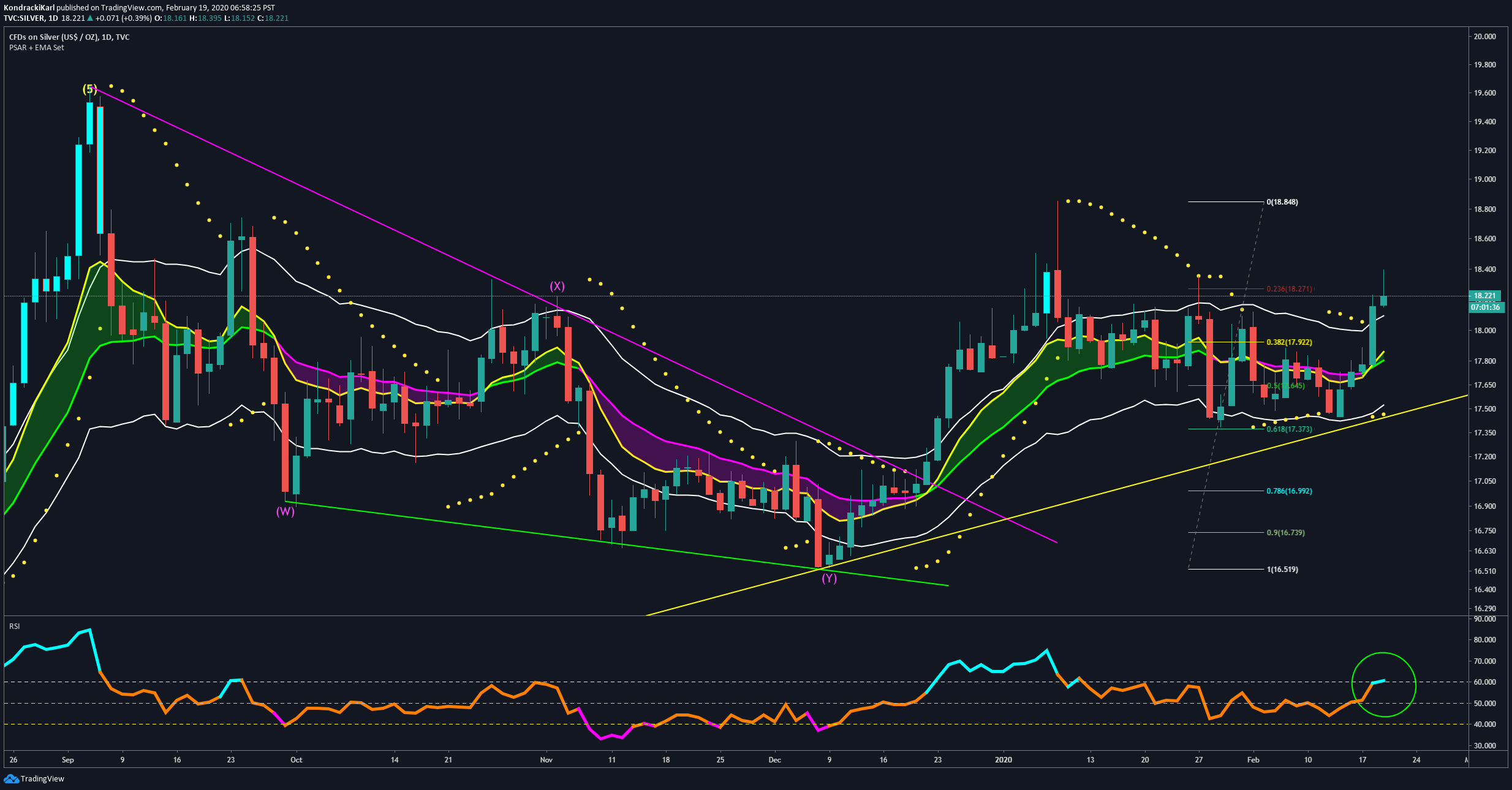Click the Feb date axis label

[1253, 760]
